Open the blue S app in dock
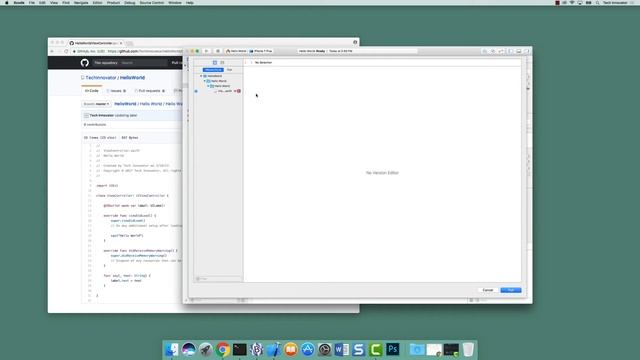 [359, 349]
